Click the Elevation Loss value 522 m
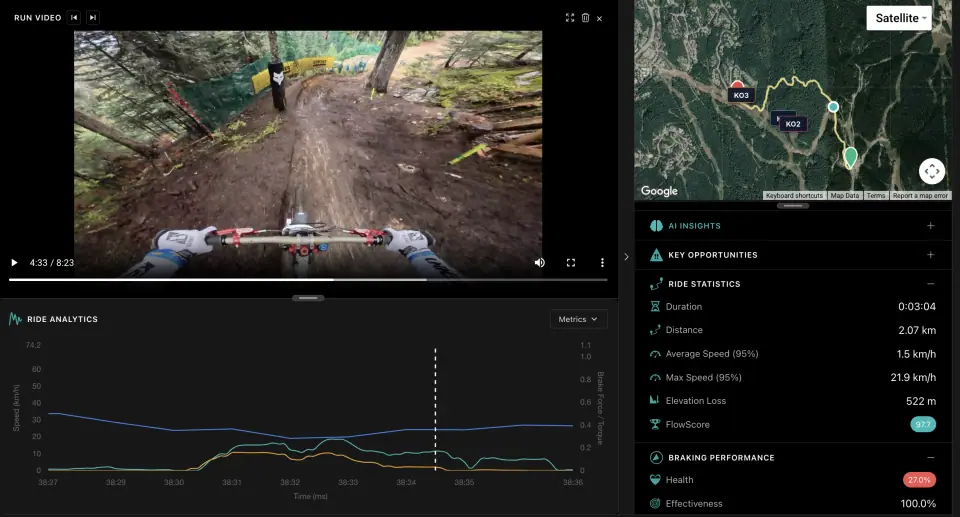This screenshot has height=517, width=960. pyautogui.click(x=921, y=401)
